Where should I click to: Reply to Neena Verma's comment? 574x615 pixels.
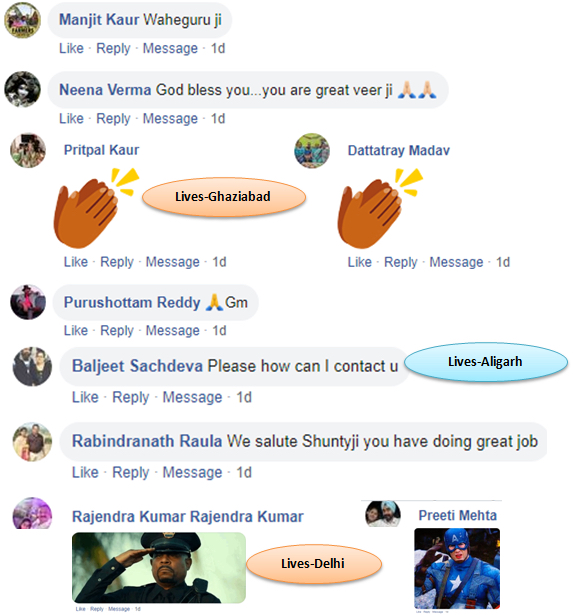coord(113,118)
